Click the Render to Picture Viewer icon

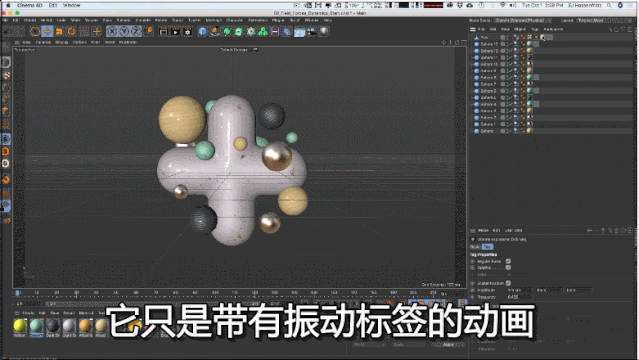tap(175, 31)
